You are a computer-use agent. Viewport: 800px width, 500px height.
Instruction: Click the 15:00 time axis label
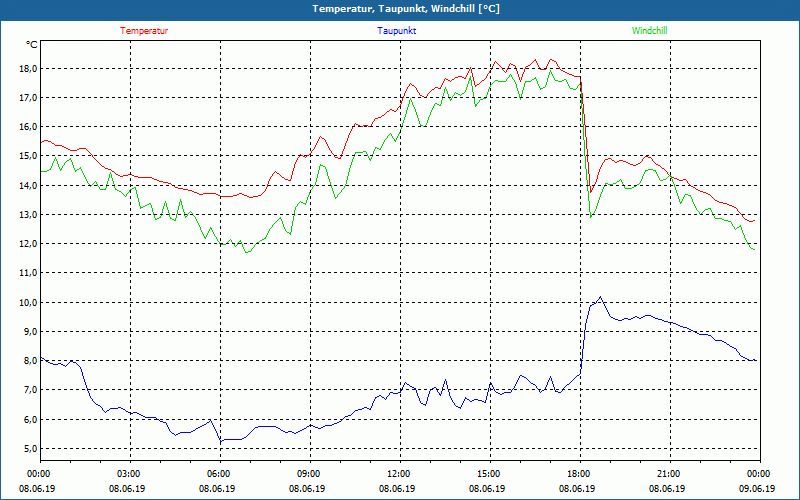click(487, 474)
